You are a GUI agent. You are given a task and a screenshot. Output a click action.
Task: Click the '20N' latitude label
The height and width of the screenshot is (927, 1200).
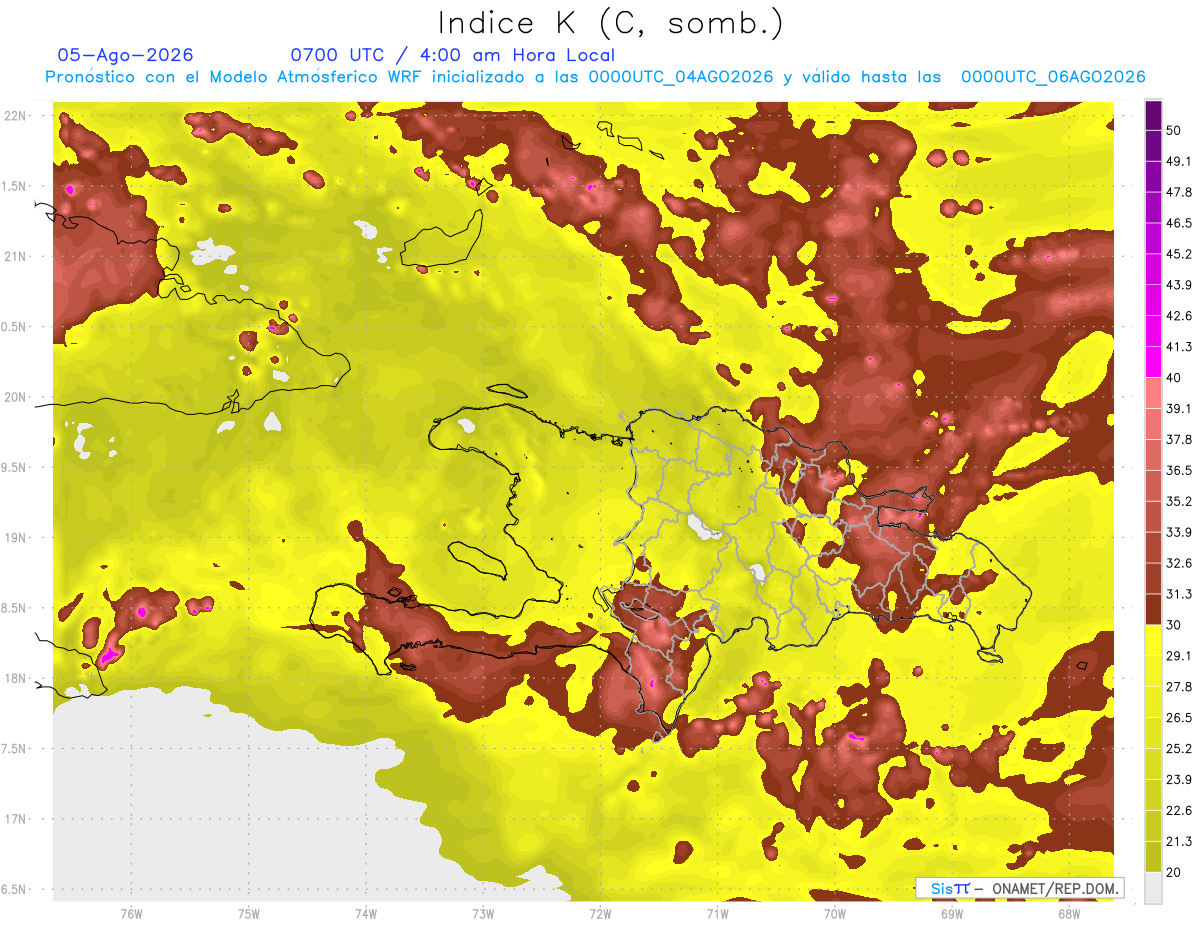click(x=15, y=397)
